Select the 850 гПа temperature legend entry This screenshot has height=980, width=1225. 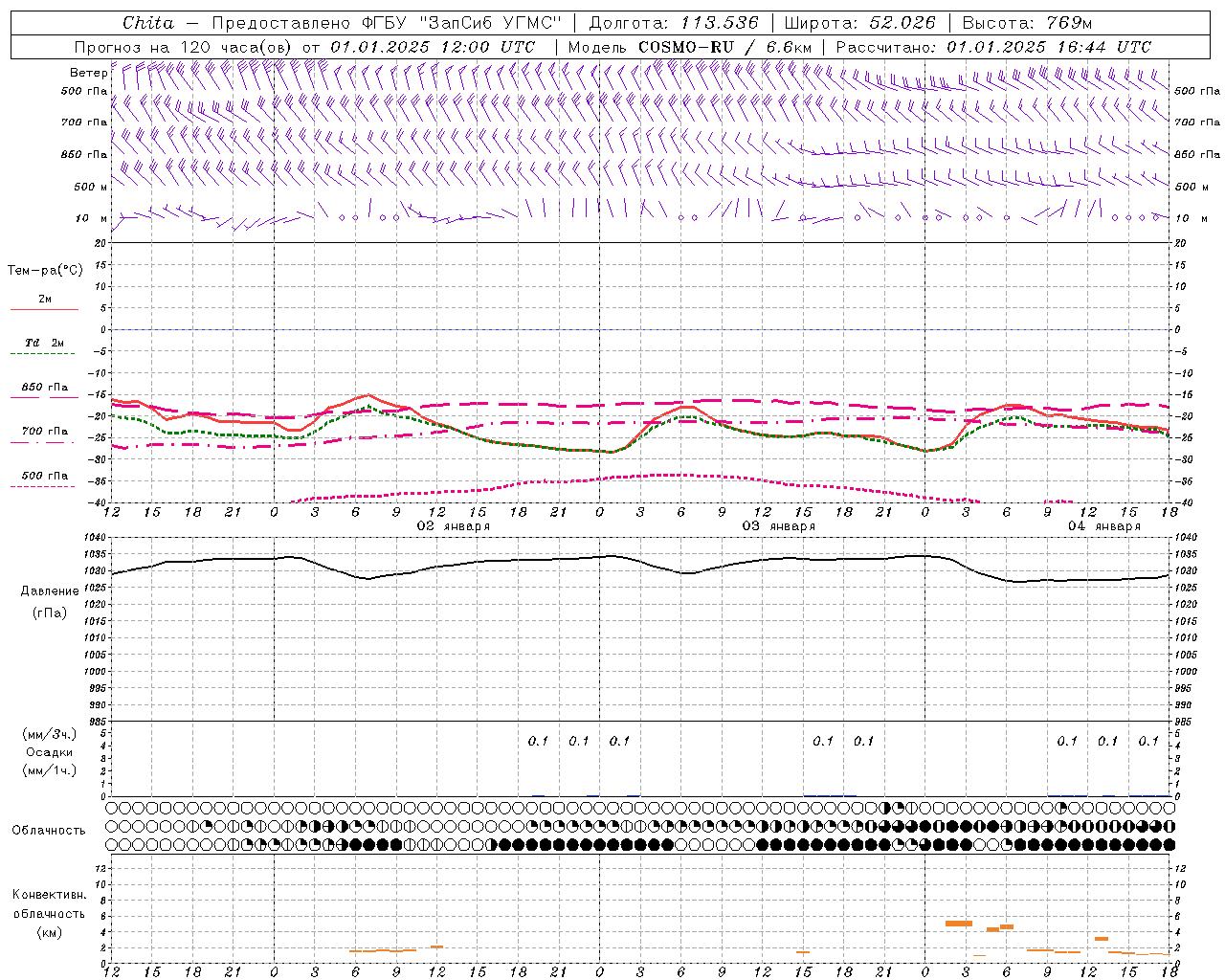(x=45, y=388)
